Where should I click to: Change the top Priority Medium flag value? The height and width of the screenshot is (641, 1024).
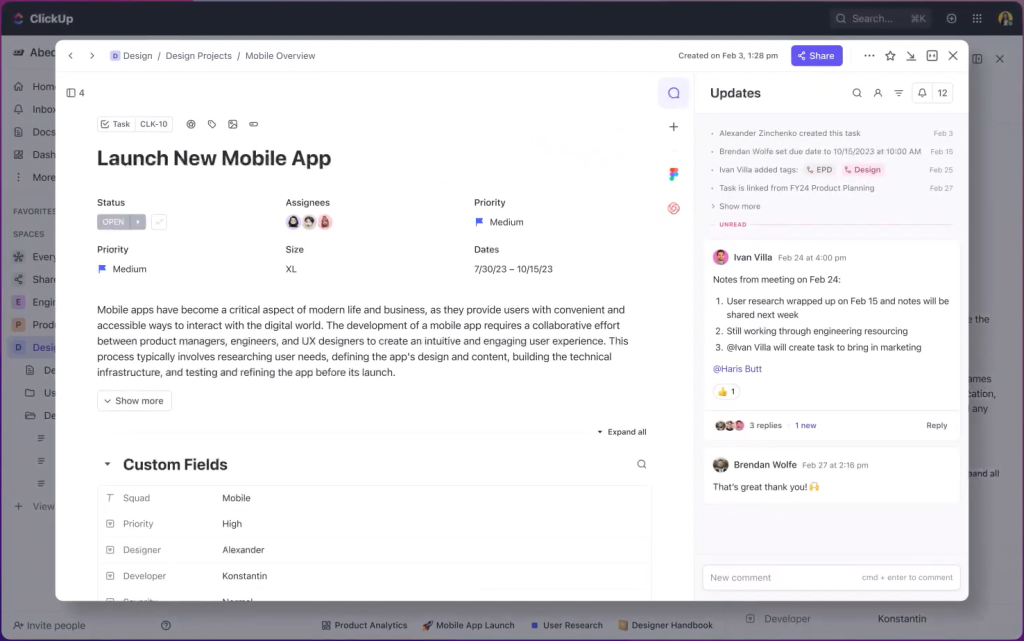499,222
